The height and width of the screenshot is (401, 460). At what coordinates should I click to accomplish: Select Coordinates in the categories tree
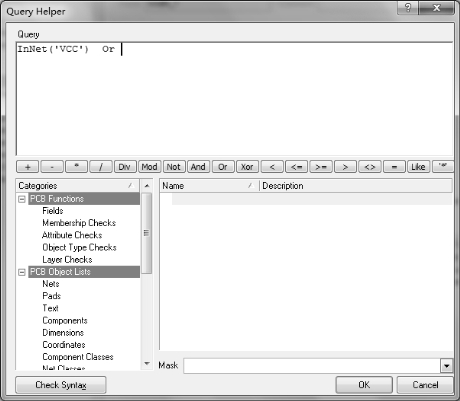click(x=64, y=345)
